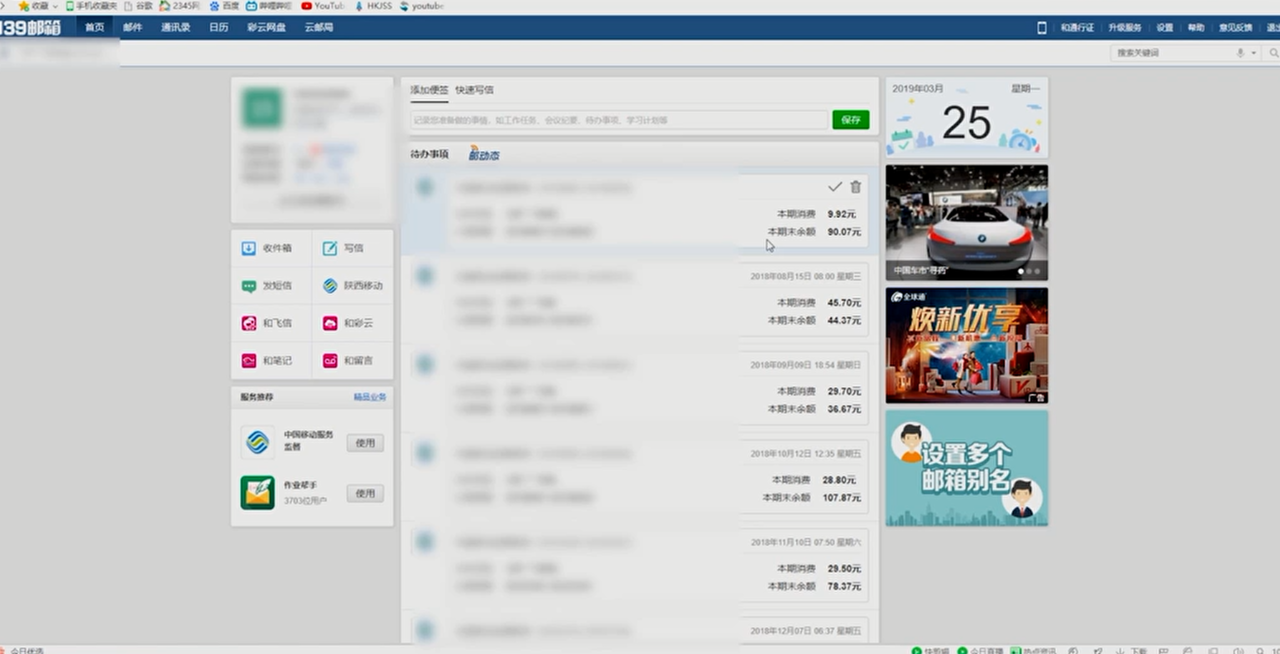
Task: Open the 焕新优享 advertisement banner
Action: (x=966, y=345)
